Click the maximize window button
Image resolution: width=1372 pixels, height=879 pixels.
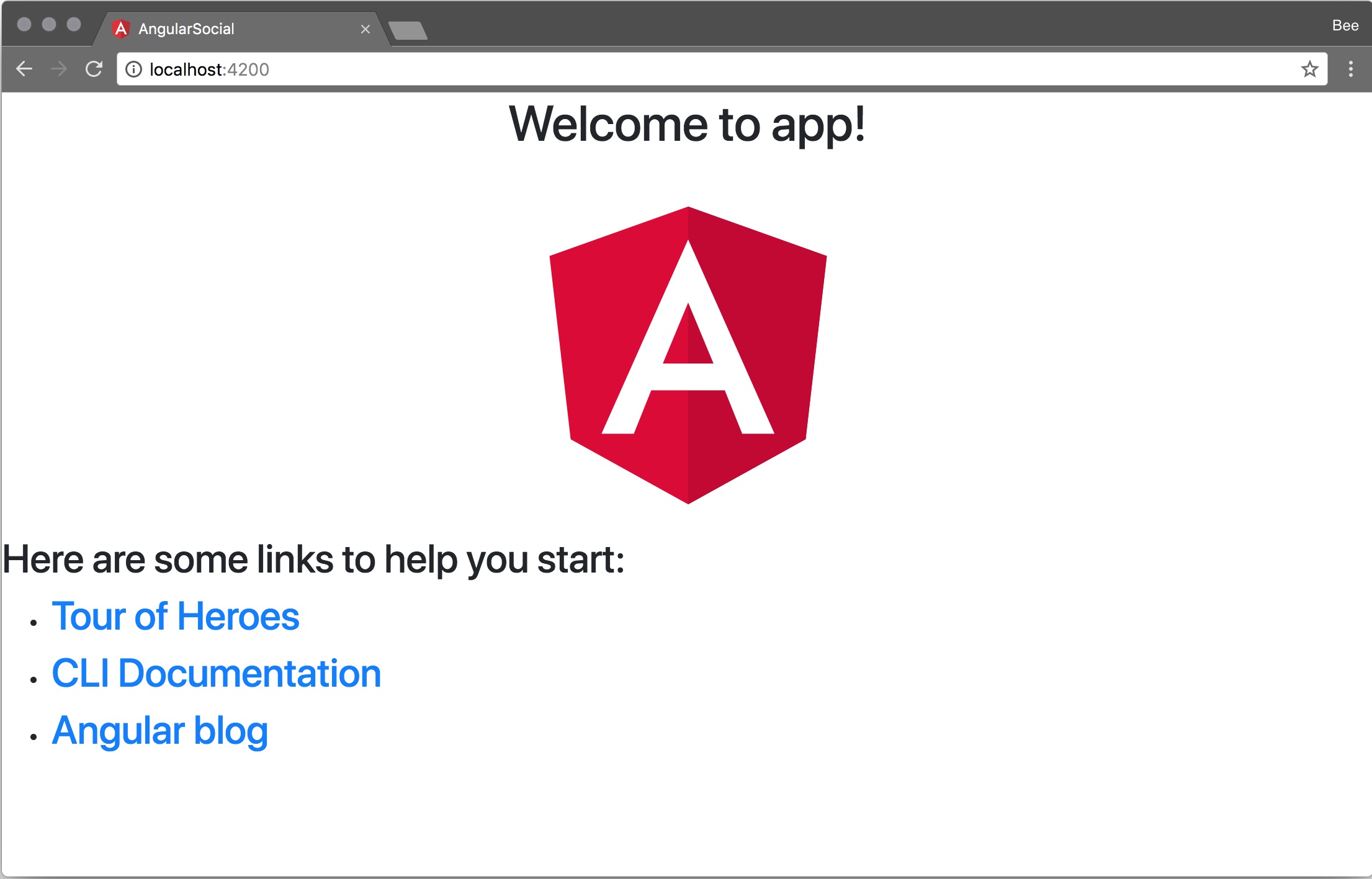(74, 24)
